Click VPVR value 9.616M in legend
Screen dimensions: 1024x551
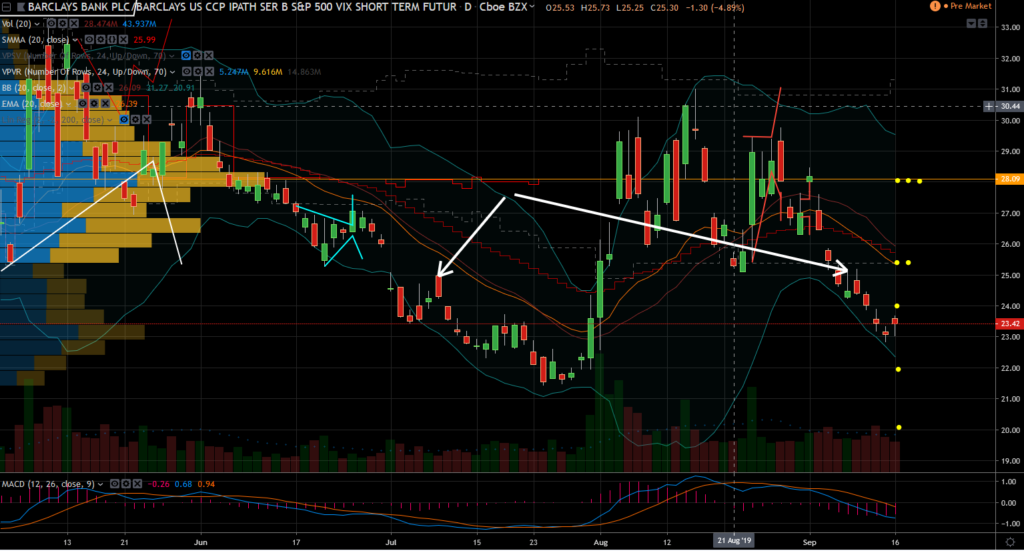pos(268,72)
